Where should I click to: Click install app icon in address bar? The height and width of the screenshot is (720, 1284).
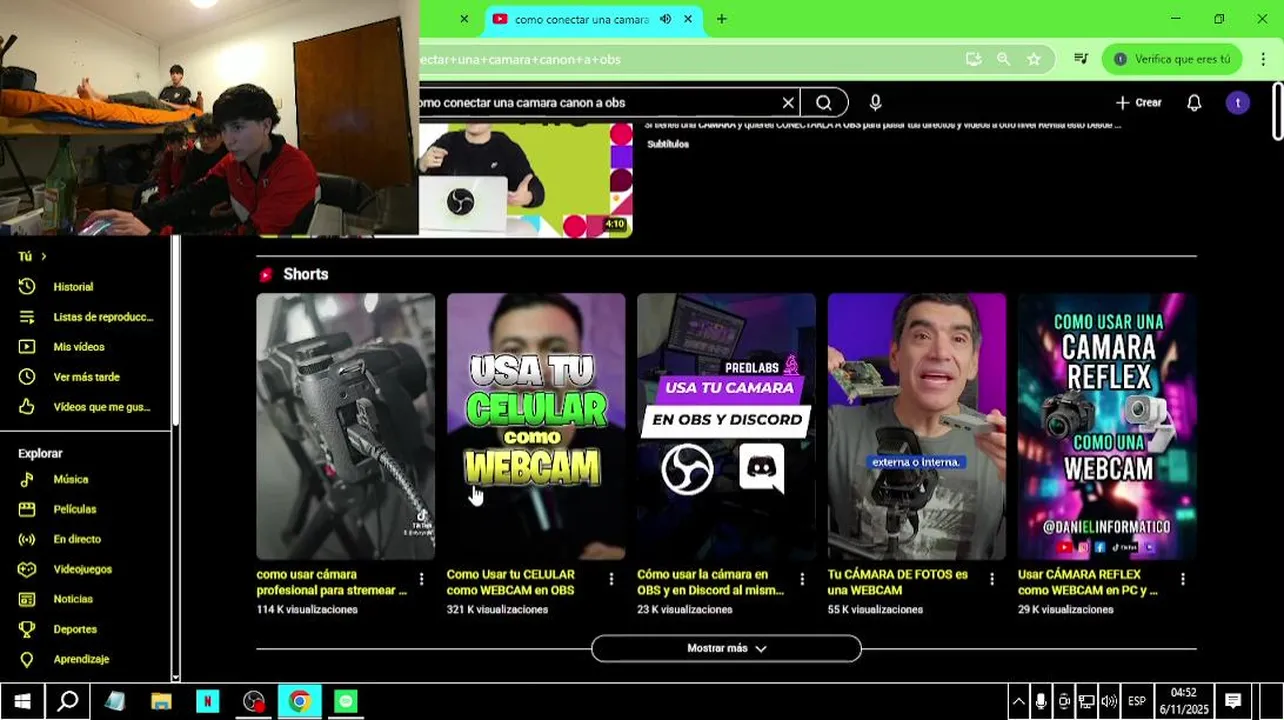(974, 59)
